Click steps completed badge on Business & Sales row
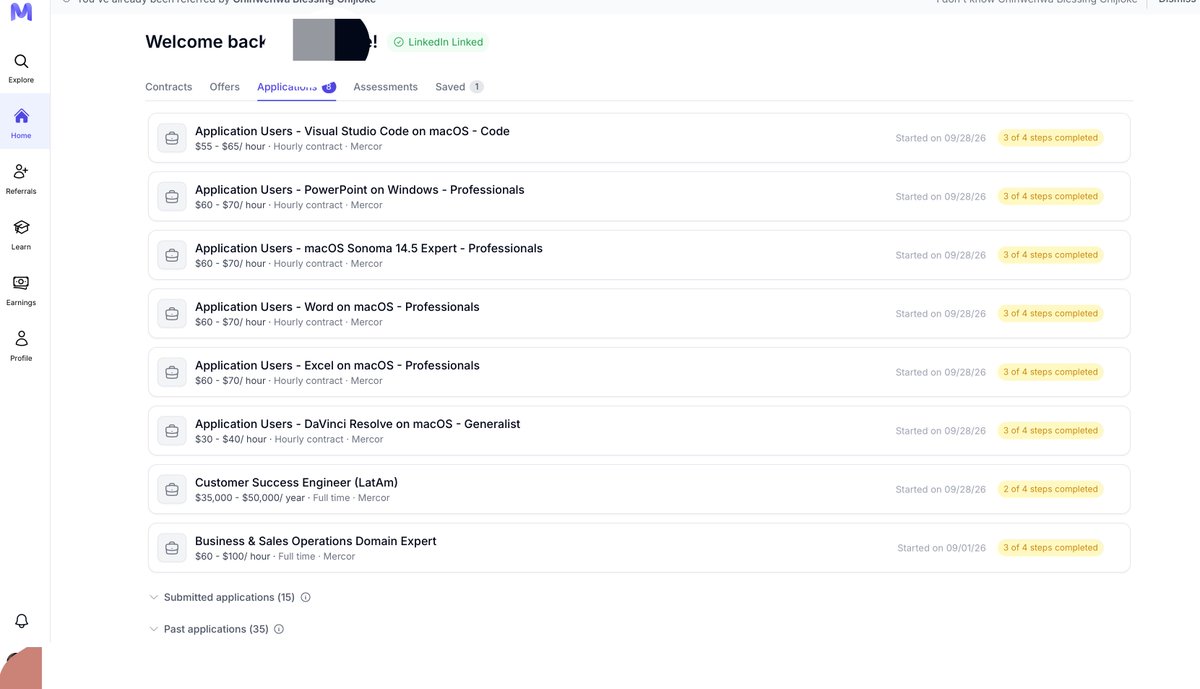1200x689 pixels. [x=1050, y=548]
